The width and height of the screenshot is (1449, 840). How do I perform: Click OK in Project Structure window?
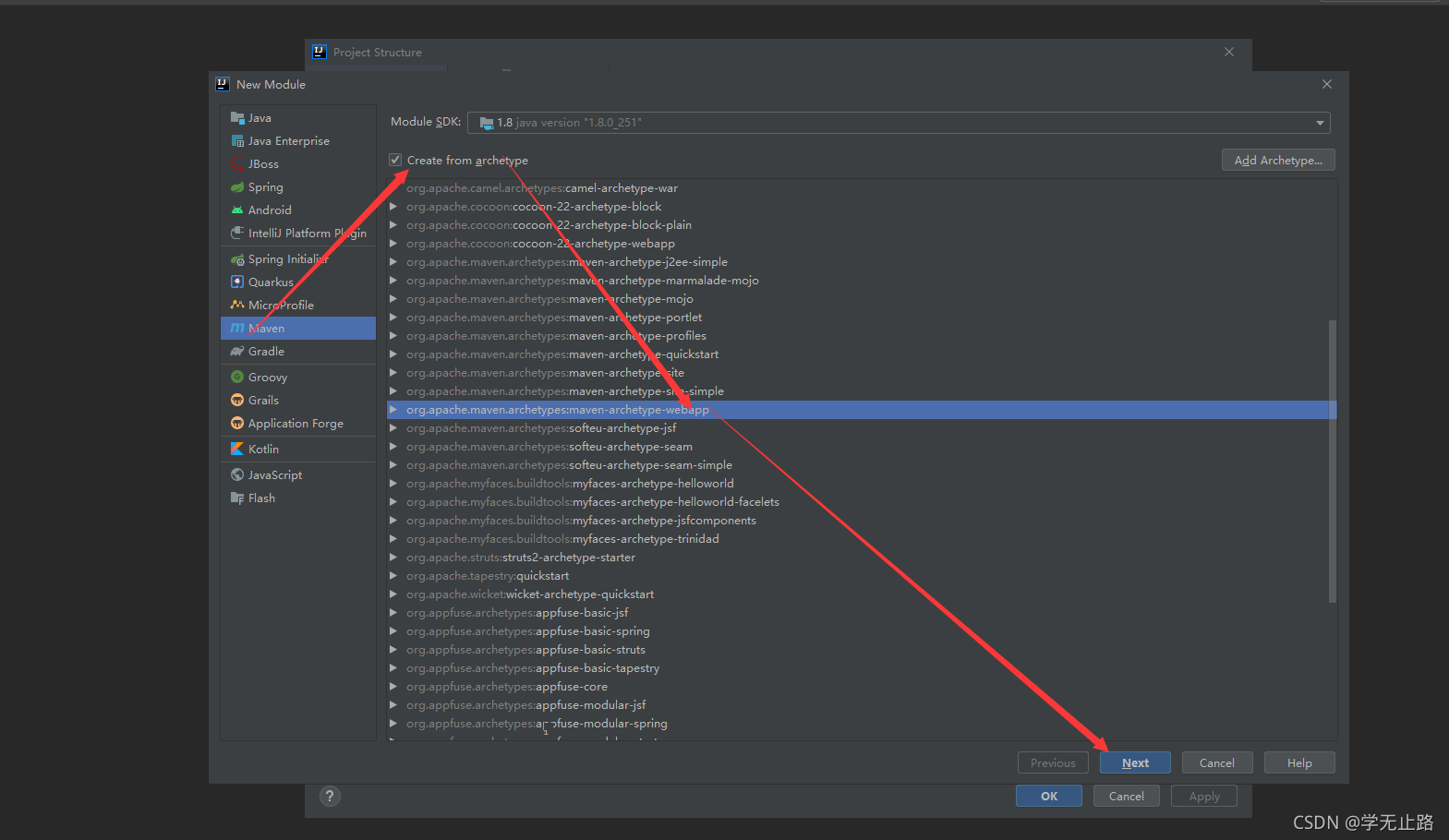(1049, 797)
